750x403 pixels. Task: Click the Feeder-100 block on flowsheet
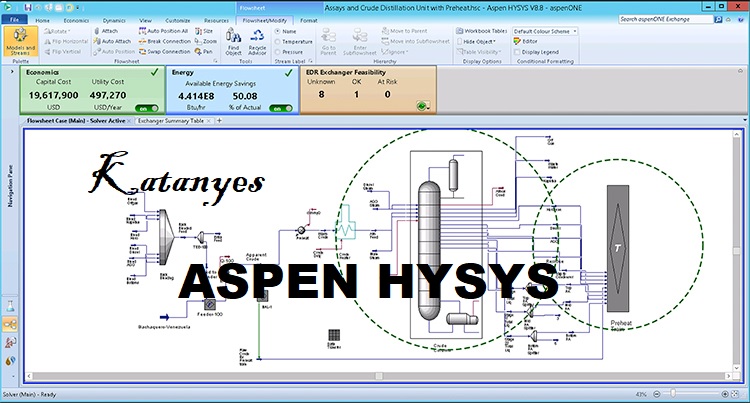210,304
